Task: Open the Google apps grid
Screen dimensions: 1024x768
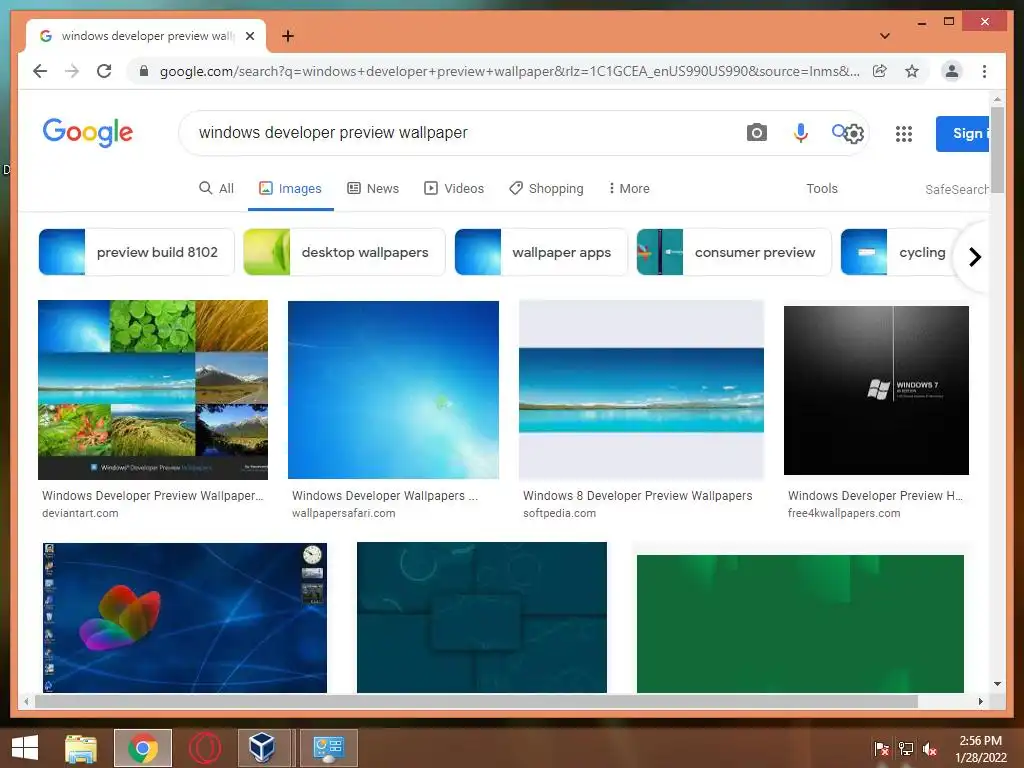Action: [903, 134]
